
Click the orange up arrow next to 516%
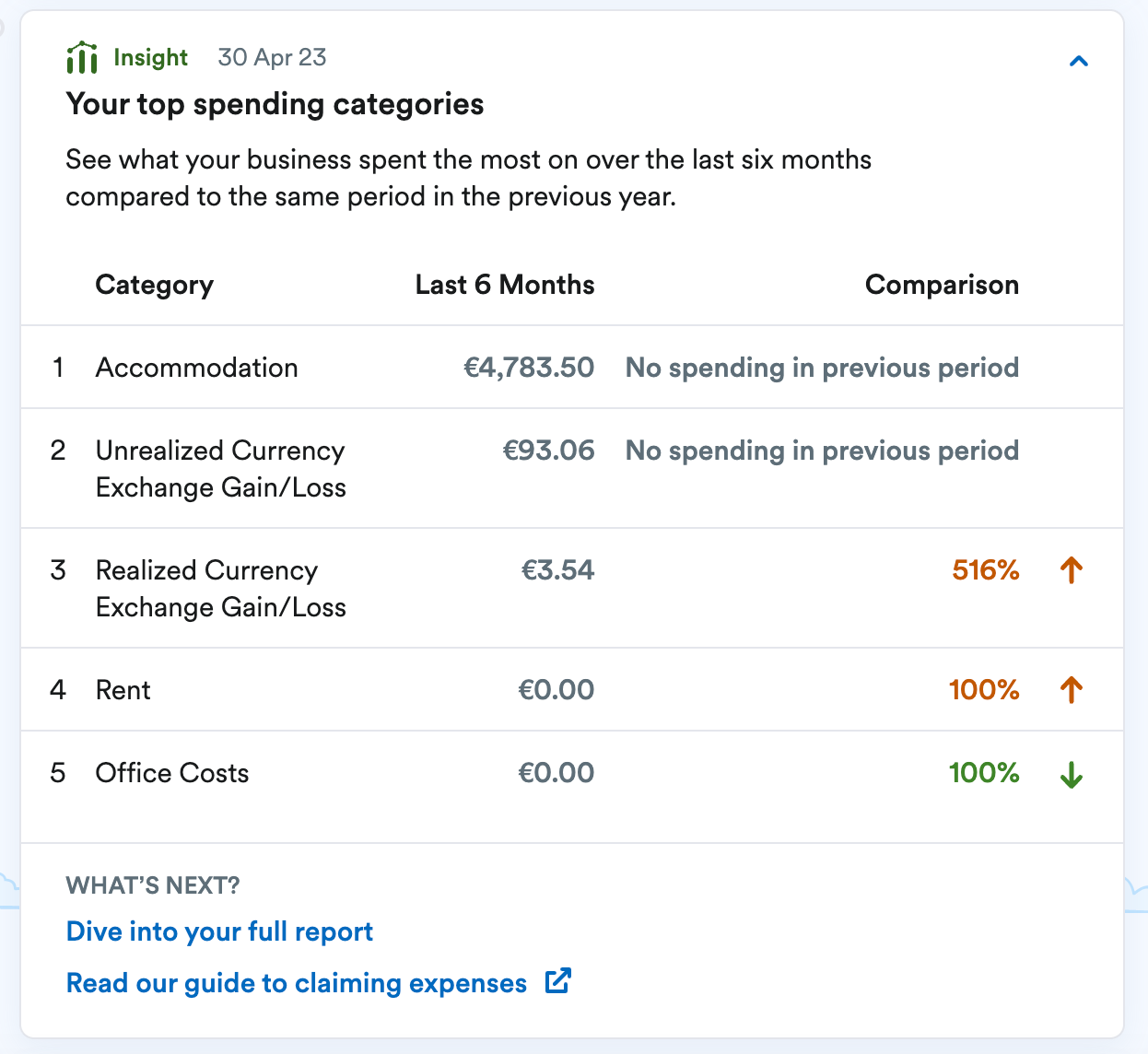pyautogui.click(x=1071, y=570)
